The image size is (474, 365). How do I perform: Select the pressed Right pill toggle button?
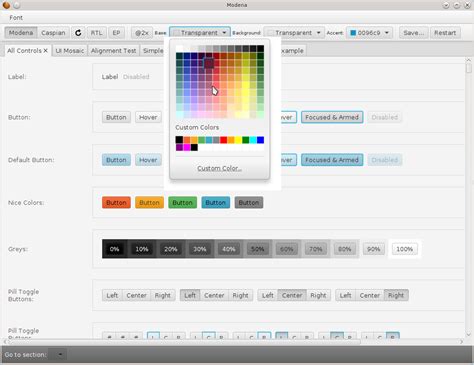396,295
